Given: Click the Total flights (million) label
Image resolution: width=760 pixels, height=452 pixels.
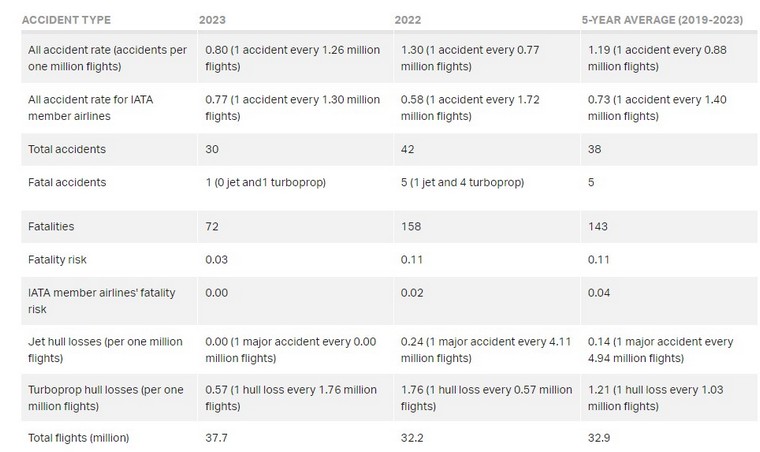Looking at the screenshot, I should pos(79,438).
